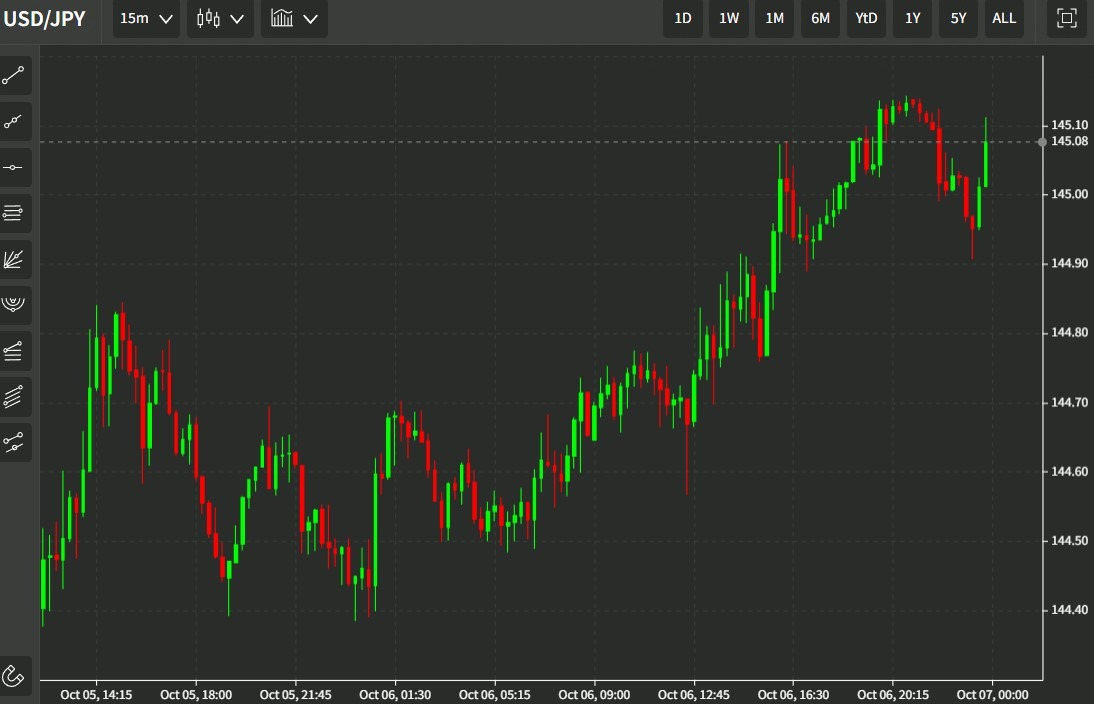Set chart range to YtD
This screenshot has height=704, width=1094.
[866, 19]
